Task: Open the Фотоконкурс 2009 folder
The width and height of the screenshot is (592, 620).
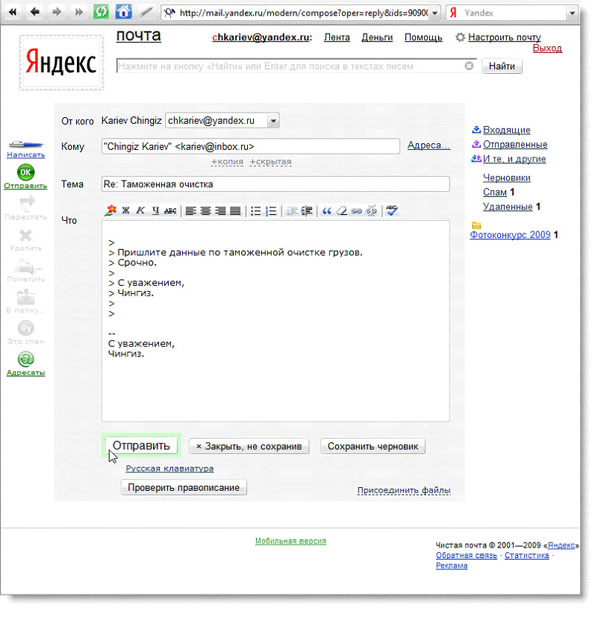Action: coord(510,235)
